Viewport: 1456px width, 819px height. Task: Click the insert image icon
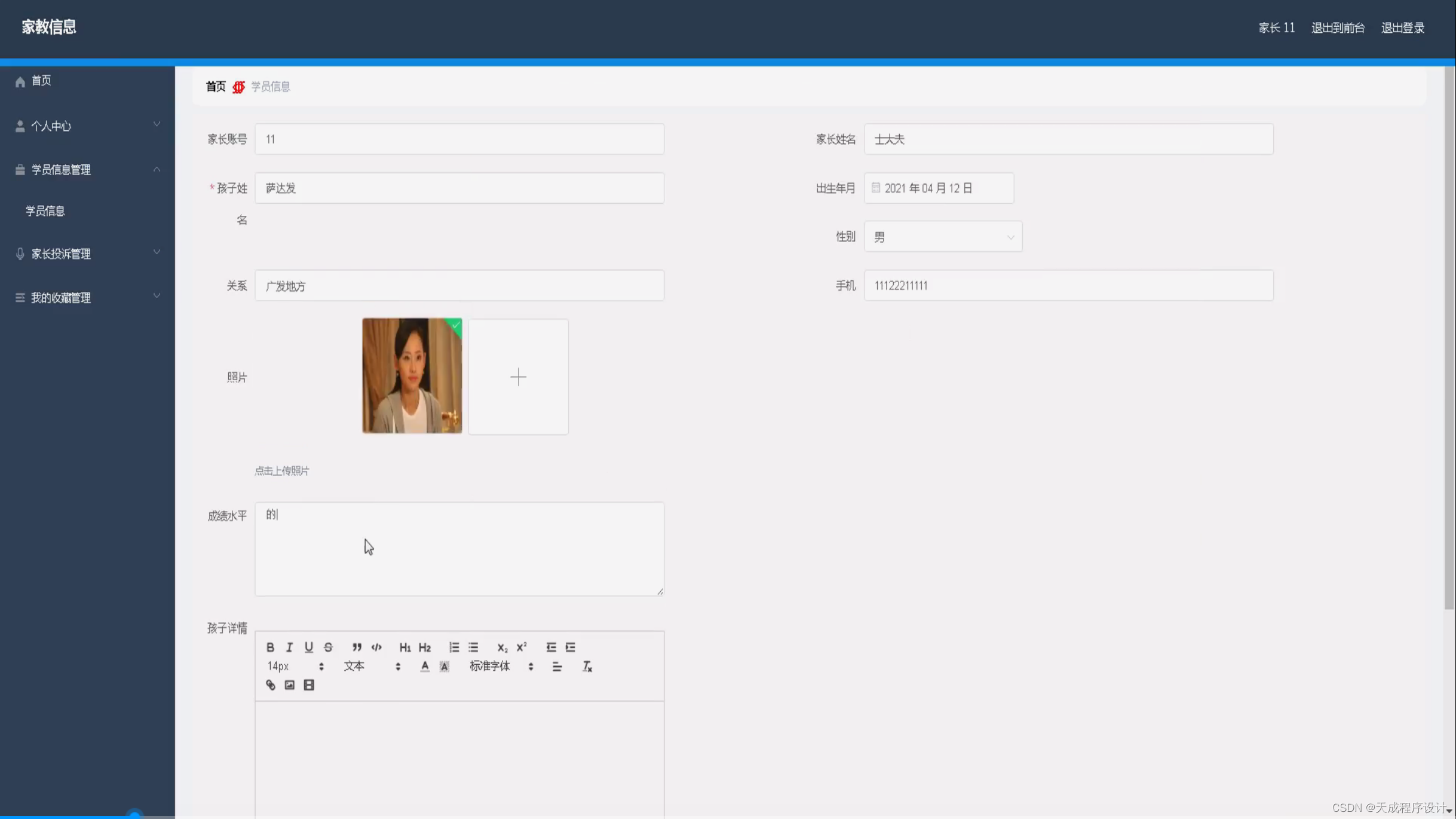(x=289, y=684)
